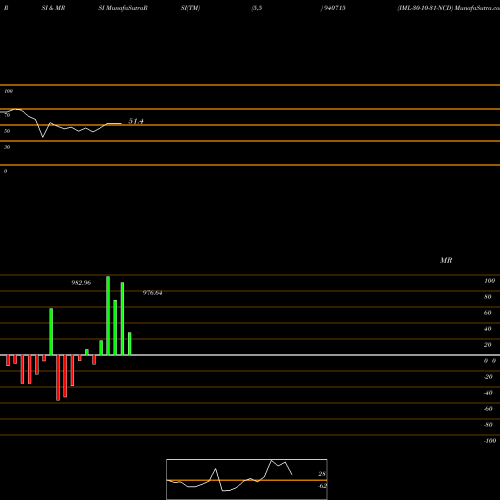Screen dimensions: 500x500
Task: Click the price label 976.64
Action: (152, 293)
